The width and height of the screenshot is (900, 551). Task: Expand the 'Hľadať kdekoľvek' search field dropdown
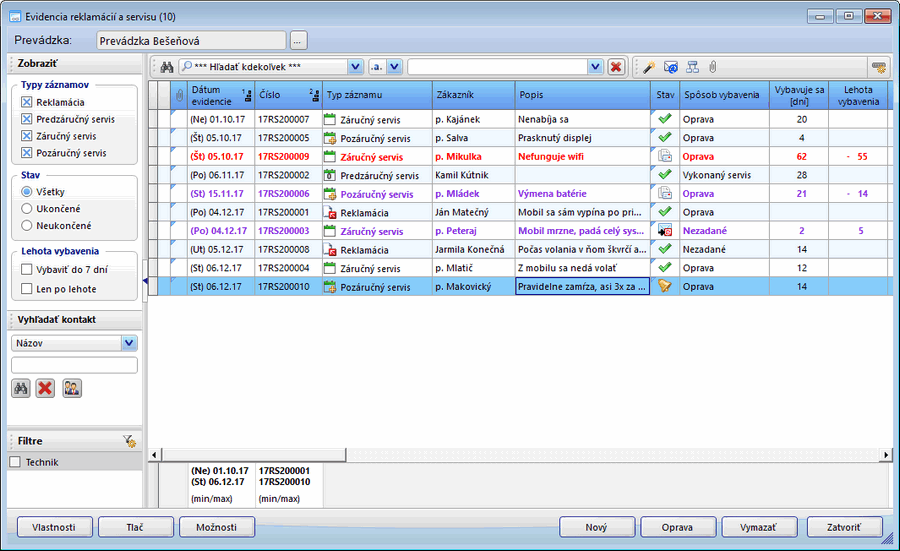point(354,67)
